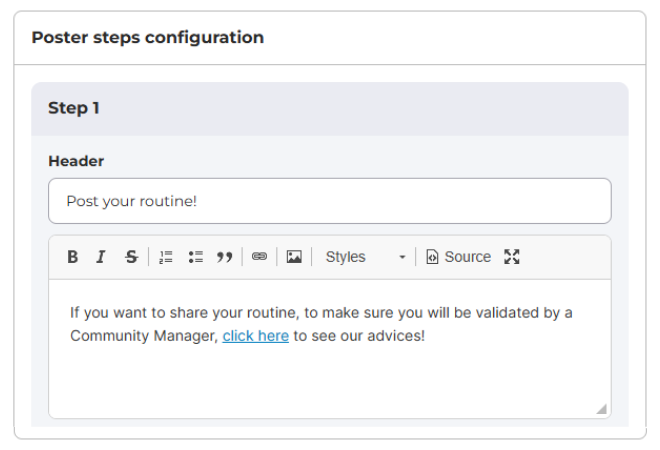Click the document icon beside Source
The height and width of the screenshot is (450, 660).
tap(432, 257)
